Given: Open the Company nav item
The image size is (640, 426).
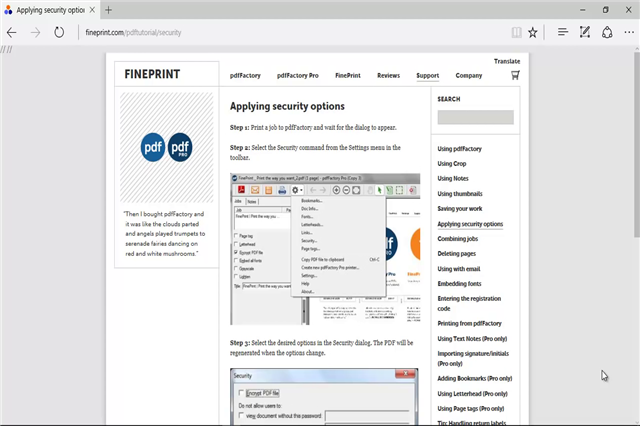Looking at the screenshot, I should pyautogui.click(x=469, y=75).
